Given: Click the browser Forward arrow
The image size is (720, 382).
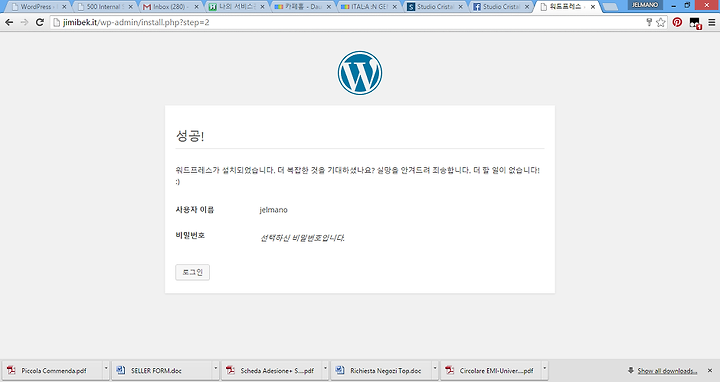Looking at the screenshot, I should pyautogui.click(x=24, y=22).
